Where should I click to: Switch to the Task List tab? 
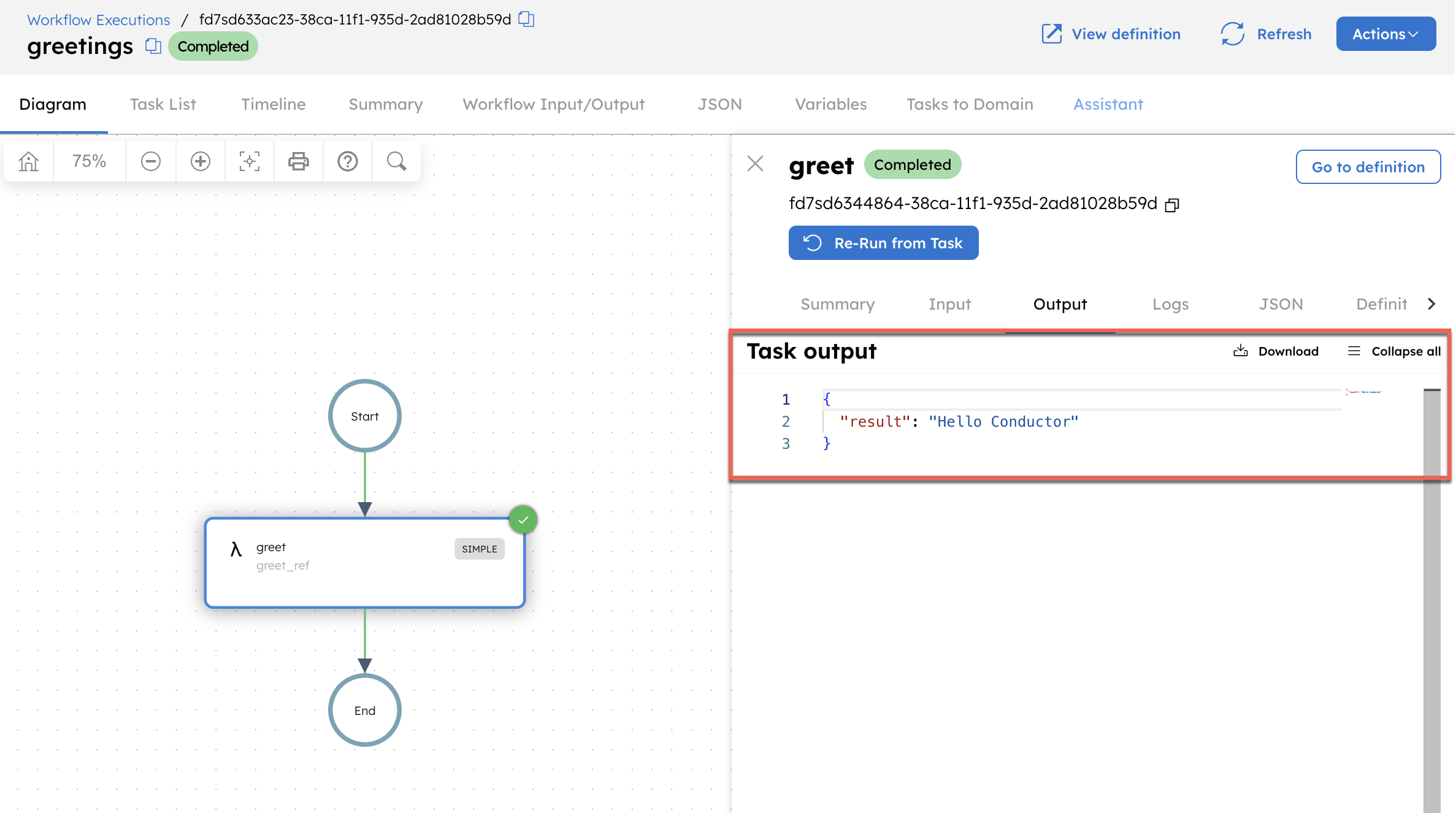coord(163,104)
